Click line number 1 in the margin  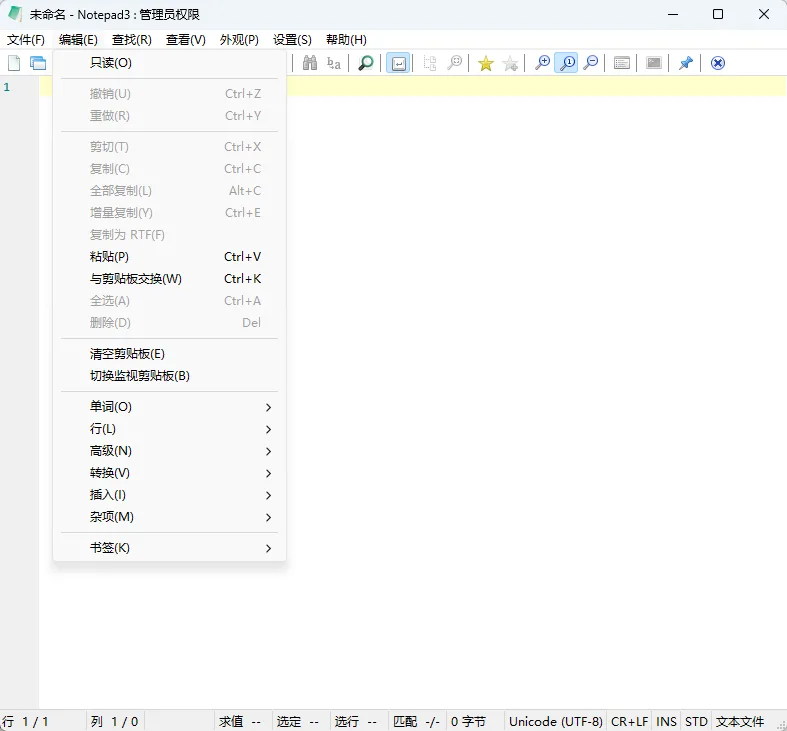point(7,87)
